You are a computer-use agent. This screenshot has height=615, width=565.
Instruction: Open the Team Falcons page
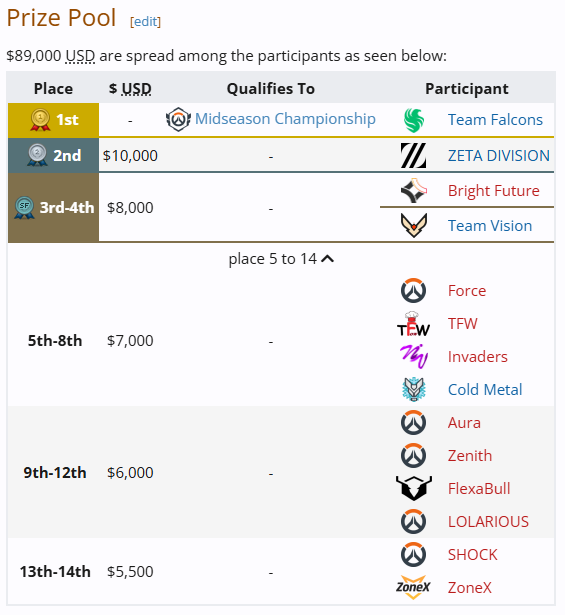(495, 120)
